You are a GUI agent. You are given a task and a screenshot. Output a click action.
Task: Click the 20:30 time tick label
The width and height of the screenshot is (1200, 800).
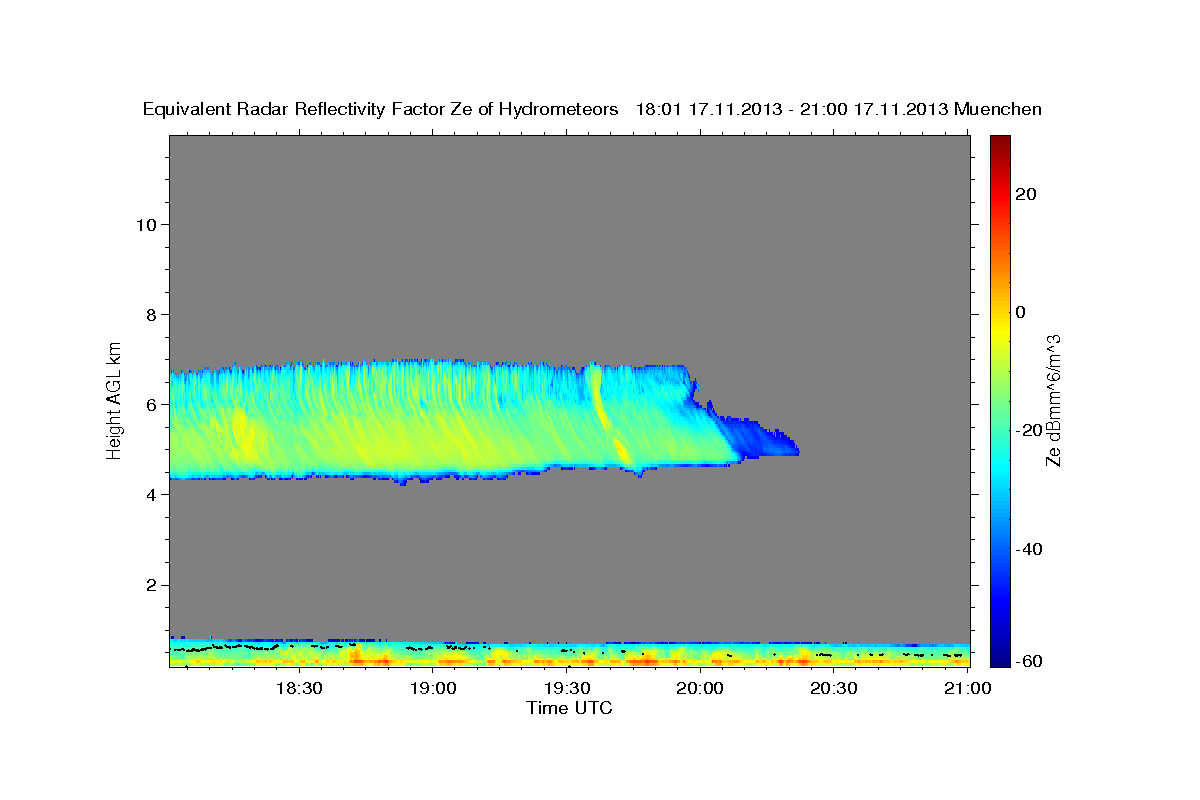pyautogui.click(x=833, y=688)
